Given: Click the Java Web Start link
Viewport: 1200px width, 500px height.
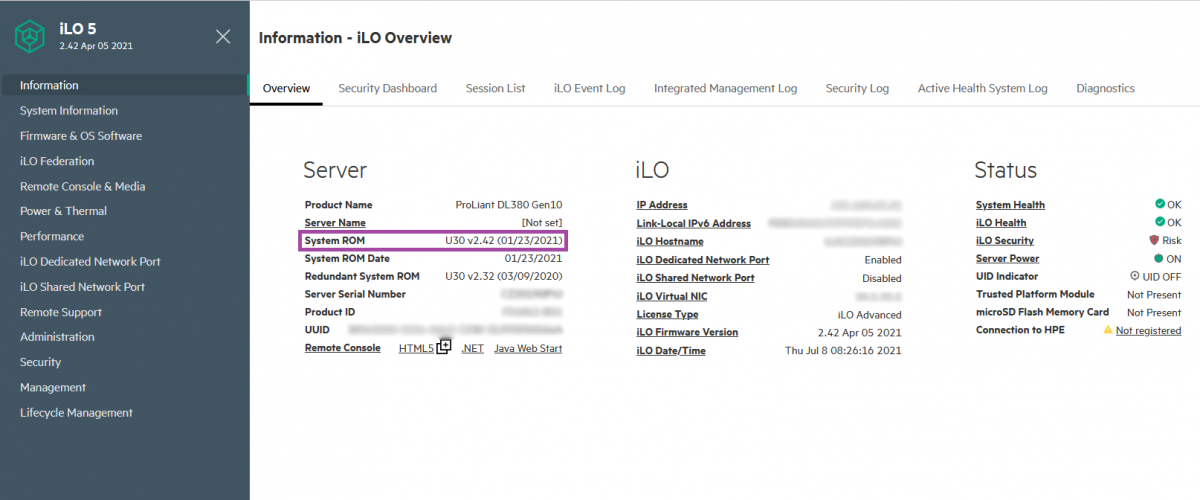Looking at the screenshot, I should coord(528,348).
